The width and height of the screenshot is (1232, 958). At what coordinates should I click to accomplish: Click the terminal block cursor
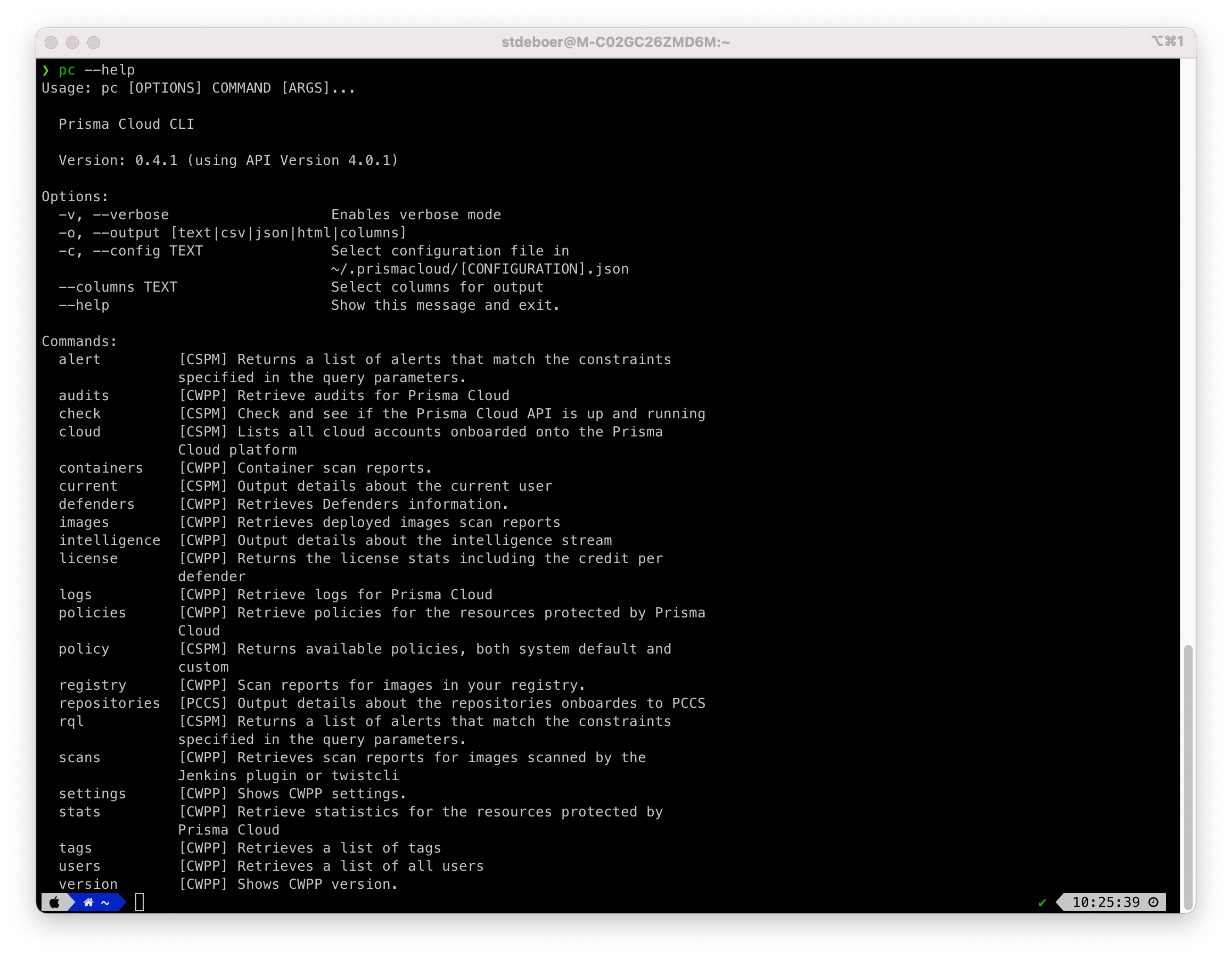[x=141, y=902]
